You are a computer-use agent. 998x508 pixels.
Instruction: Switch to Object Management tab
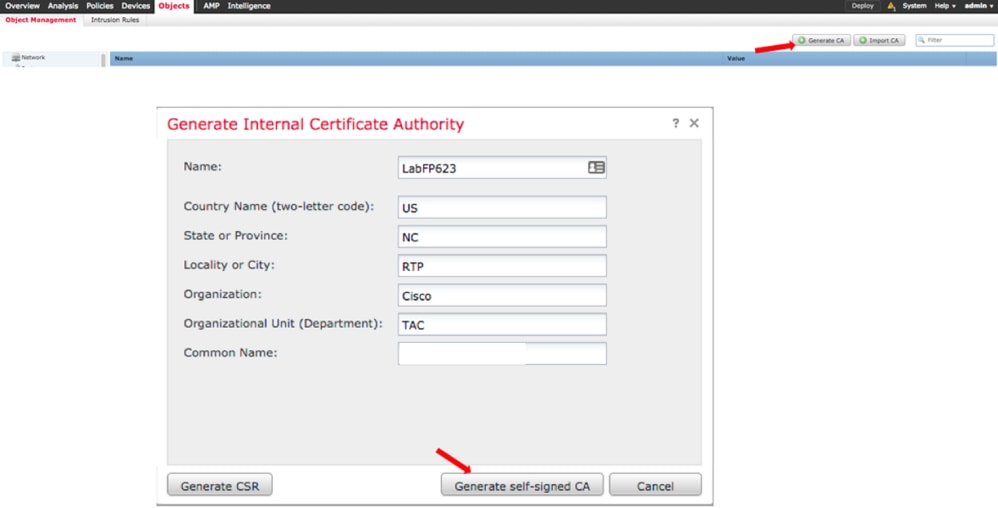(41, 20)
